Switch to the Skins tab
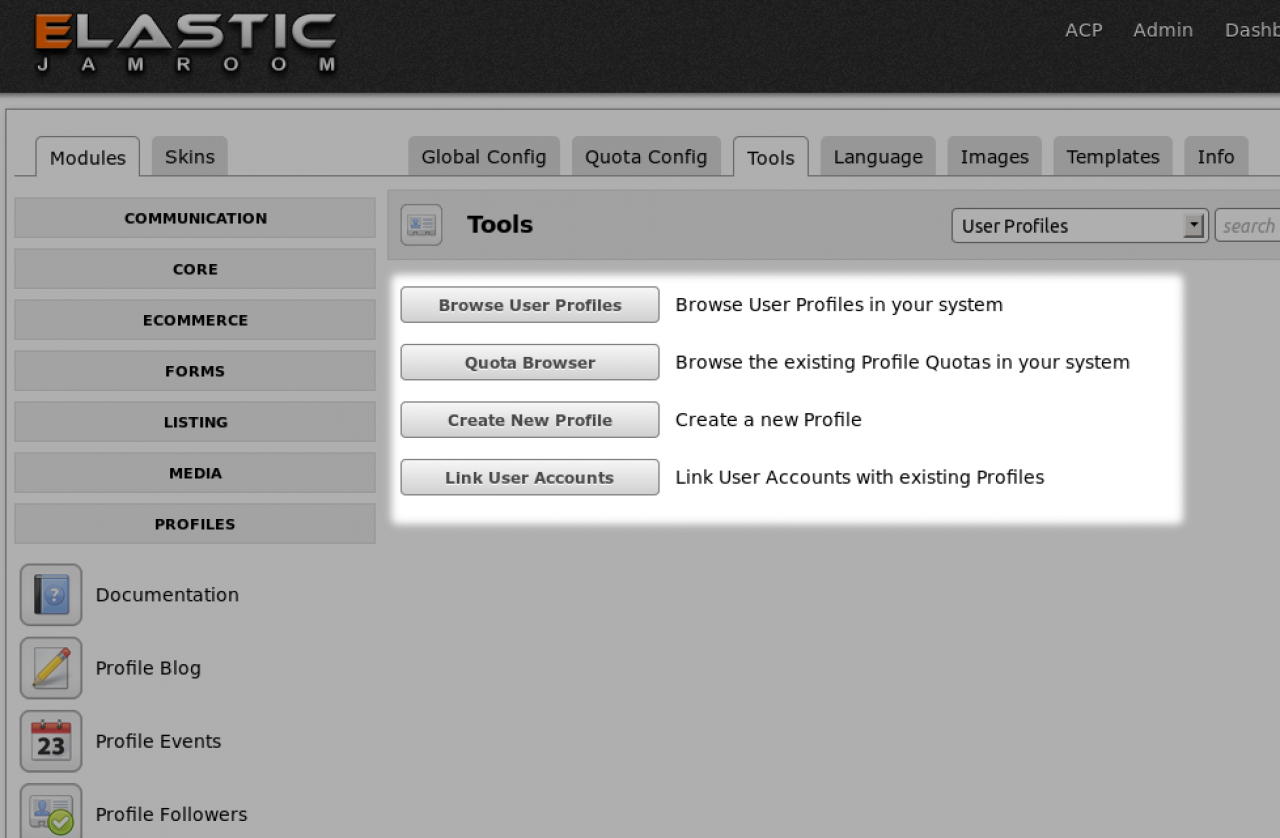This screenshot has height=838, width=1280. (190, 156)
